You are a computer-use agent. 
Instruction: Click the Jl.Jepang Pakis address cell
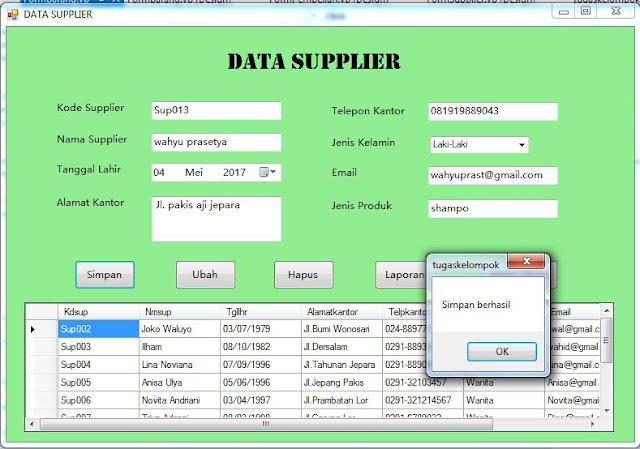pyautogui.click(x=342, y=382)
